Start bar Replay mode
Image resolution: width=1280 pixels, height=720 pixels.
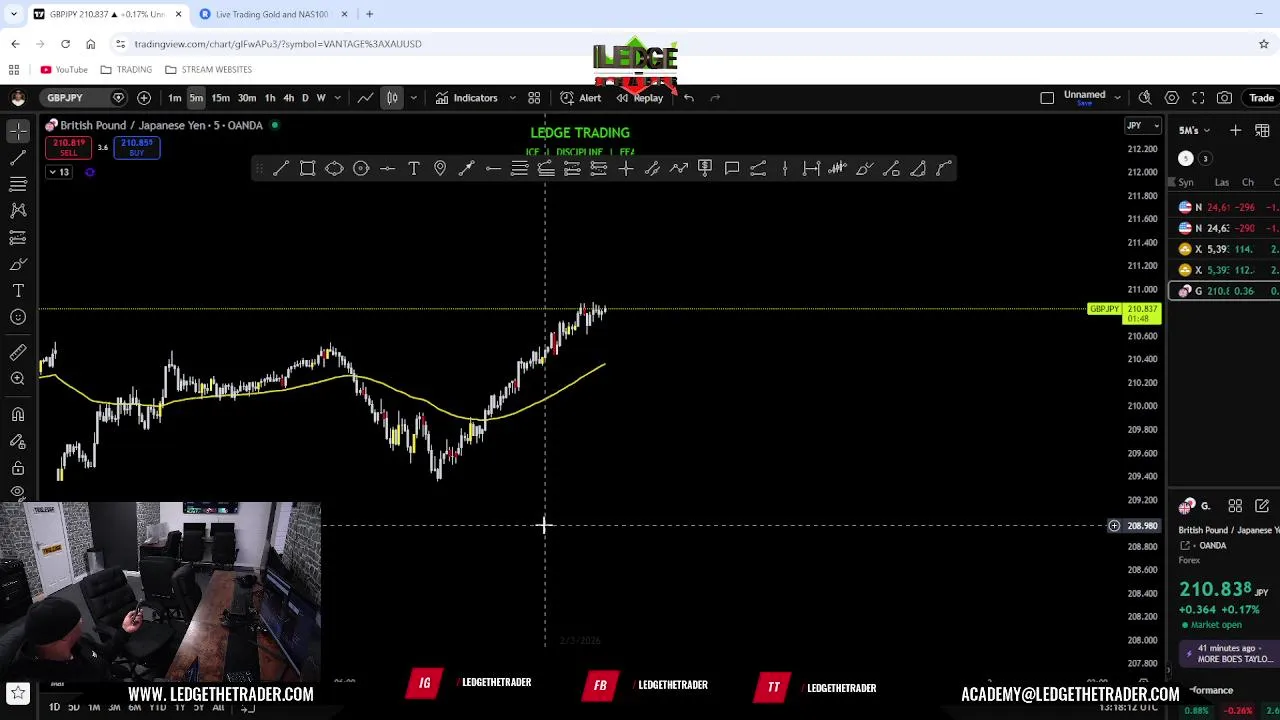click(640, 98)
